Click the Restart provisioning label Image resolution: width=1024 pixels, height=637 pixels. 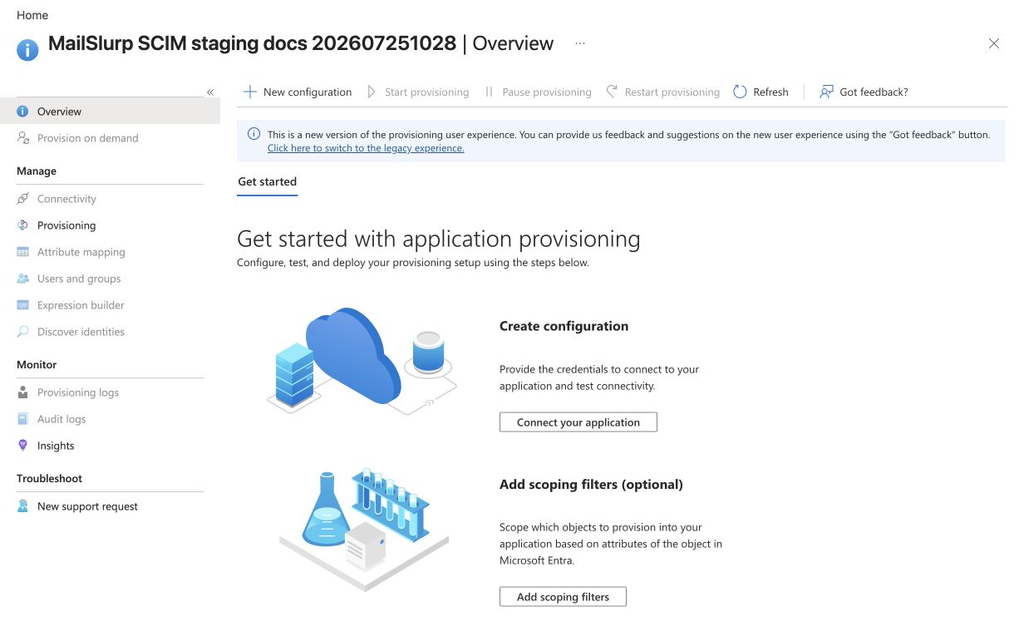pyautogui.click(x=672, y=92)
